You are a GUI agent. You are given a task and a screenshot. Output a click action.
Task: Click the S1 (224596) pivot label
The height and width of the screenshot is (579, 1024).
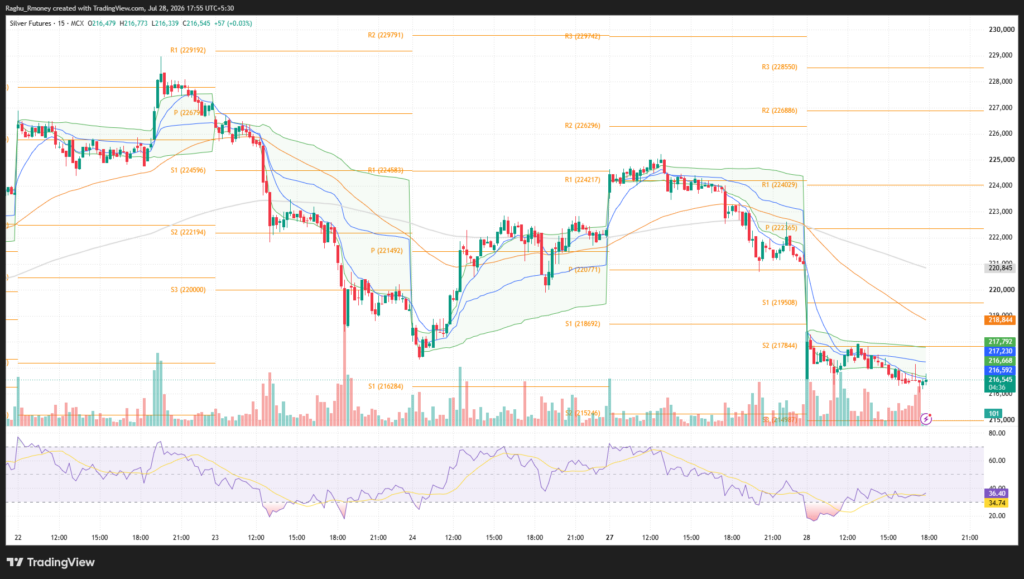tap(188, 170)
